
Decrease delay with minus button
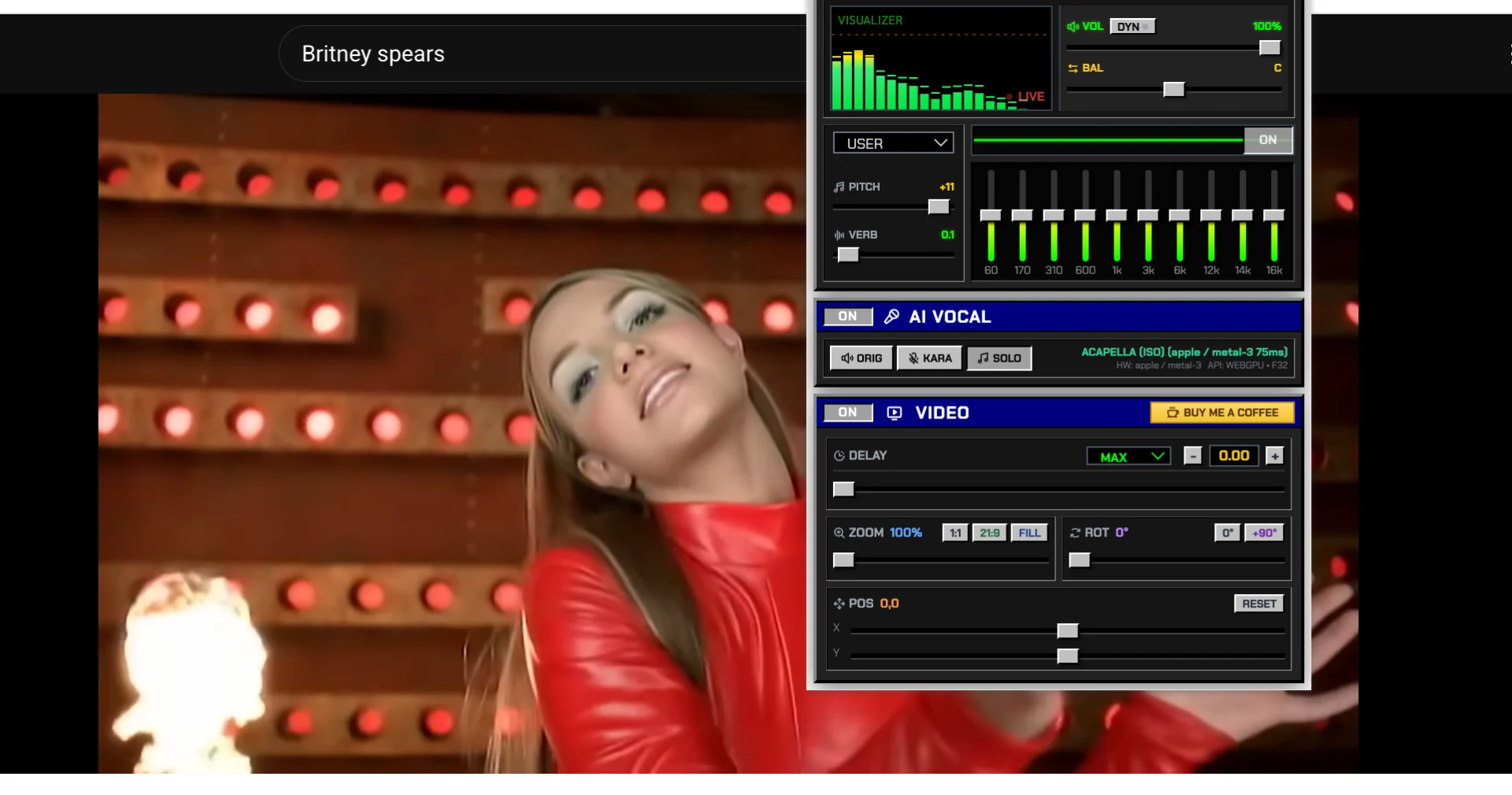pyautogui.click(x=1193, y=456)
